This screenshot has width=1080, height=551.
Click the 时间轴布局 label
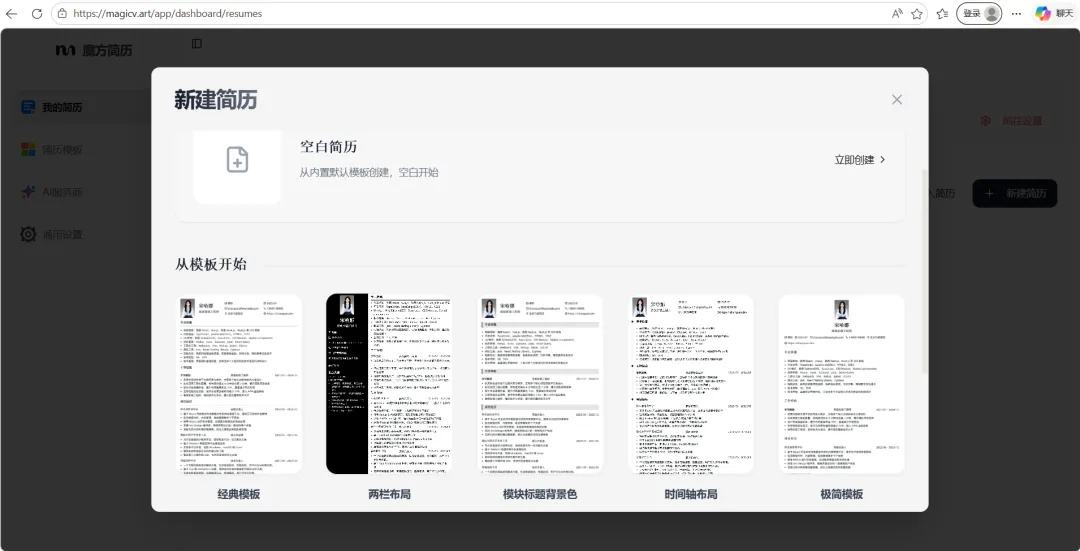[x=691, y=494]
